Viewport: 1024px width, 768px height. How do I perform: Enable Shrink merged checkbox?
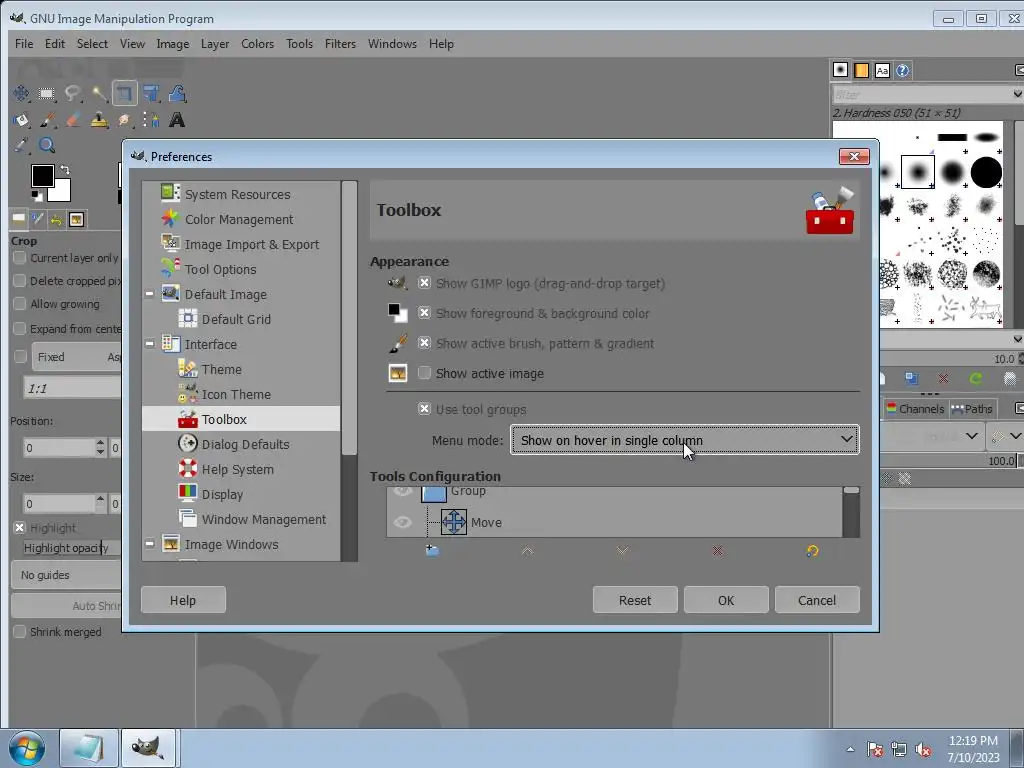click(20, 632)
